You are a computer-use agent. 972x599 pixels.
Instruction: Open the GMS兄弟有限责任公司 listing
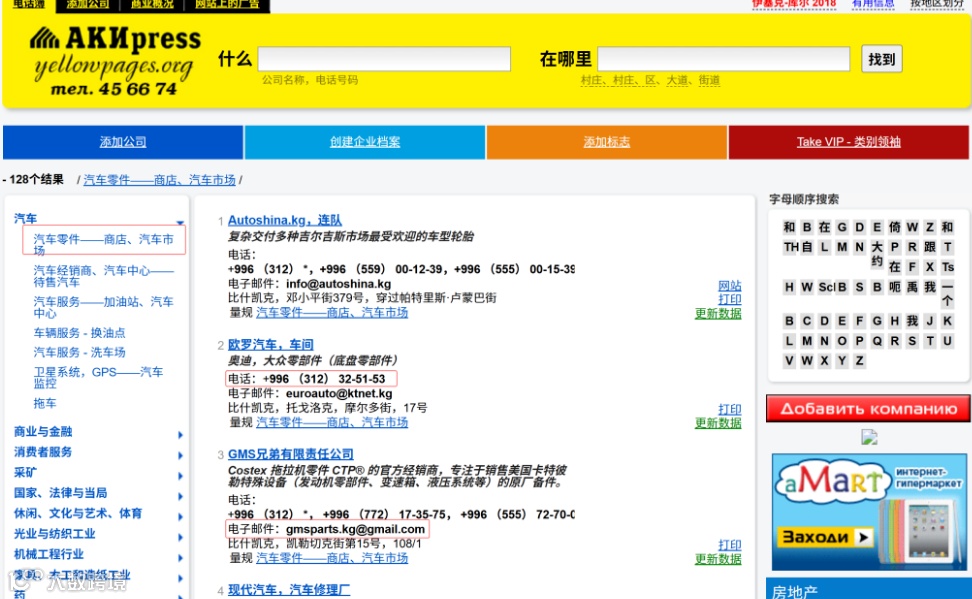pos(291,455)
